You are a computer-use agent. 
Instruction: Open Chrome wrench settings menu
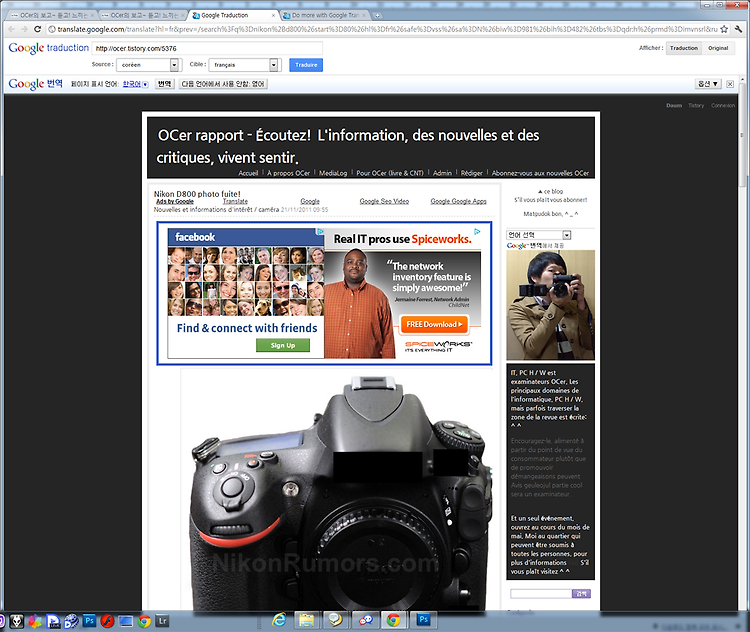tap(739, 29)
